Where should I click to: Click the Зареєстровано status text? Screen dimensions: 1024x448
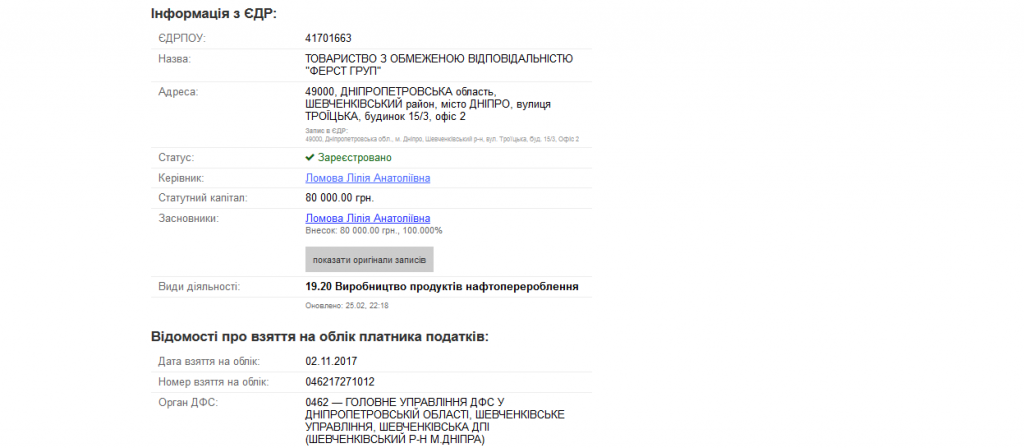(354, 158)
